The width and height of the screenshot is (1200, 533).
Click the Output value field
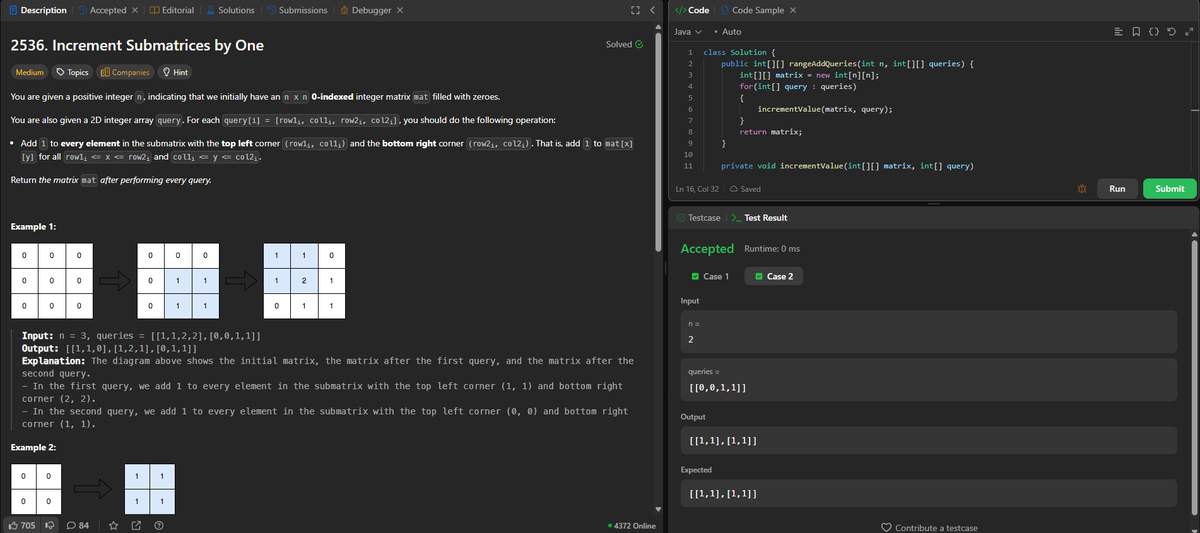[x=928, y=441]
